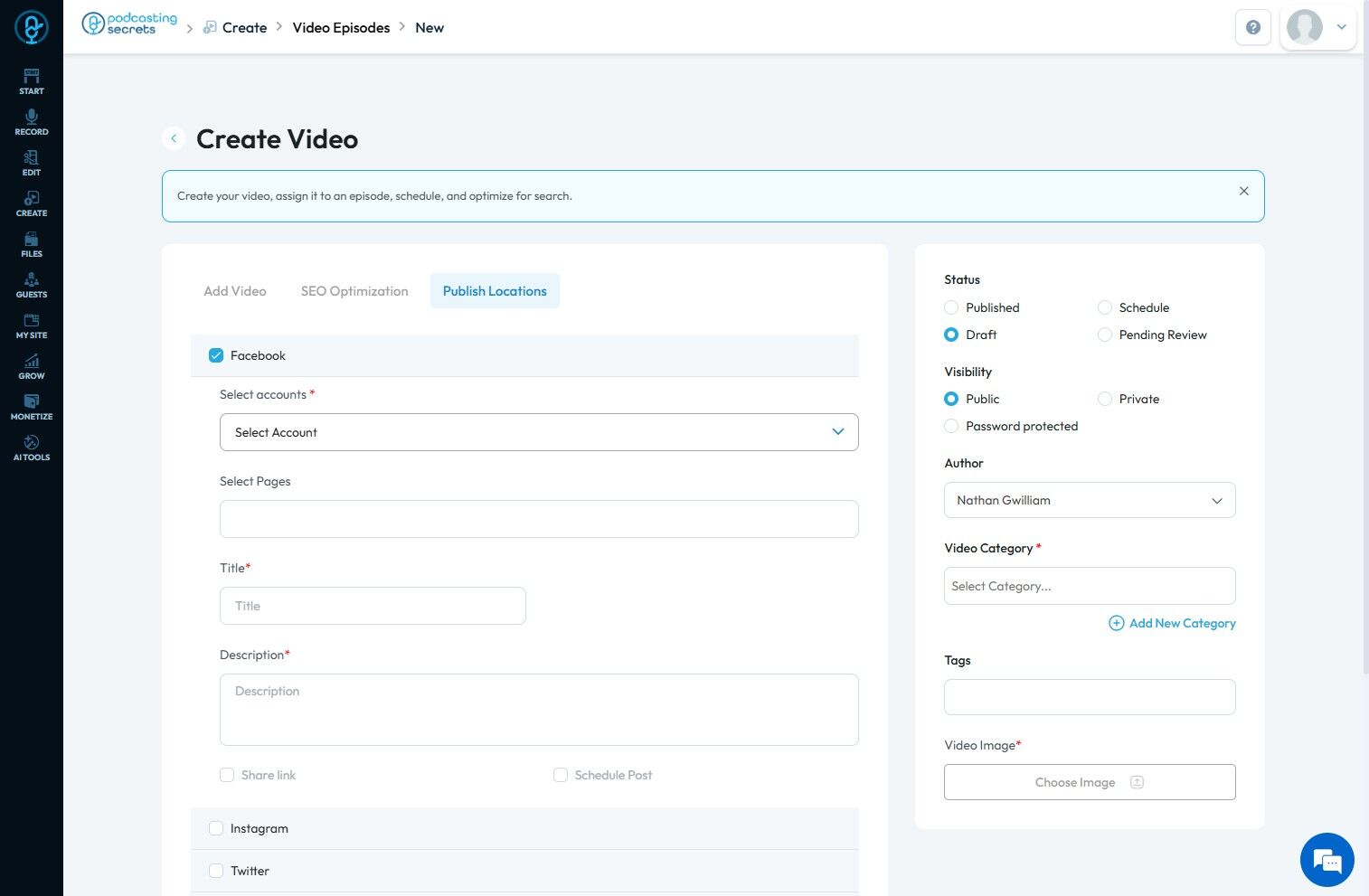
Task: Switch to the Add Video tab
Action: pos(235,291)
